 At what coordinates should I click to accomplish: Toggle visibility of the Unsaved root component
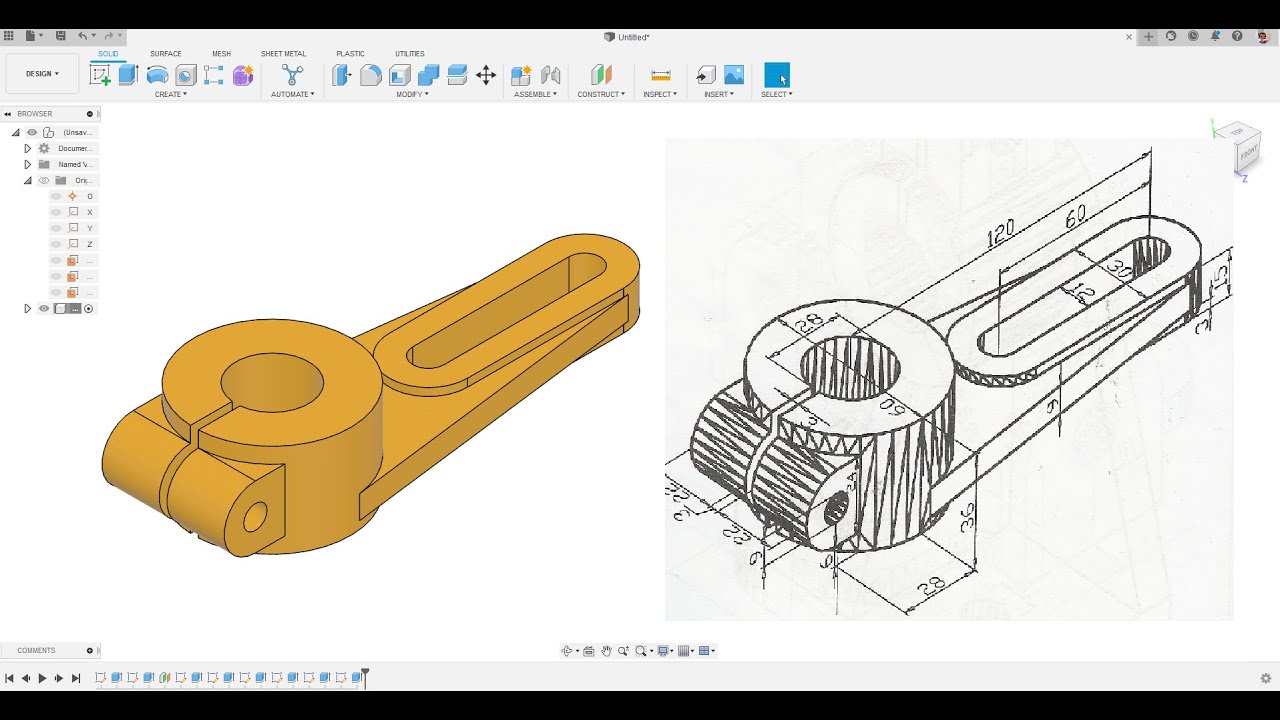point(32,132)
